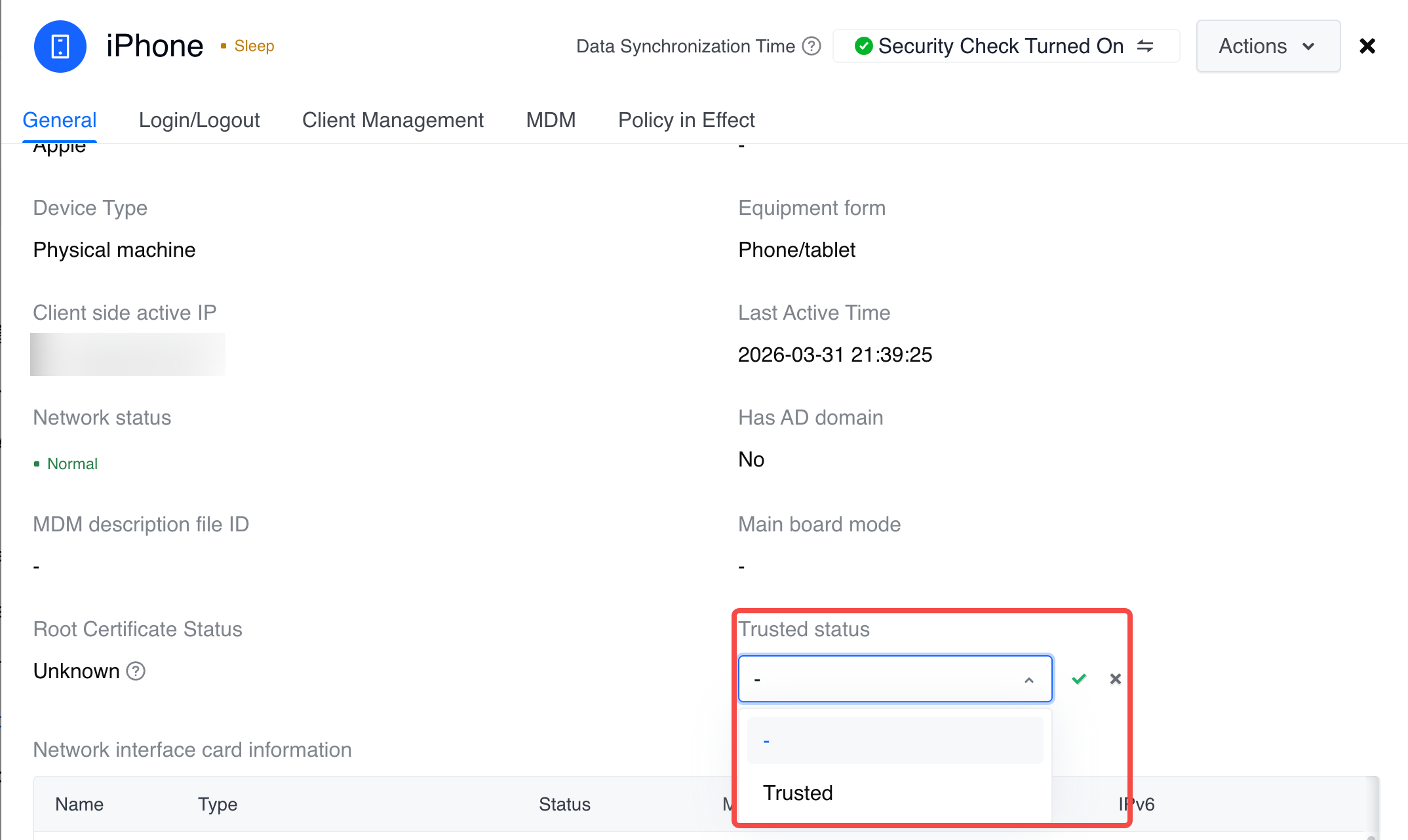This screenshot has width=1408, height=840.
Task: Cancel trusted status edit with X icon
Action: tap(1115, 679)
